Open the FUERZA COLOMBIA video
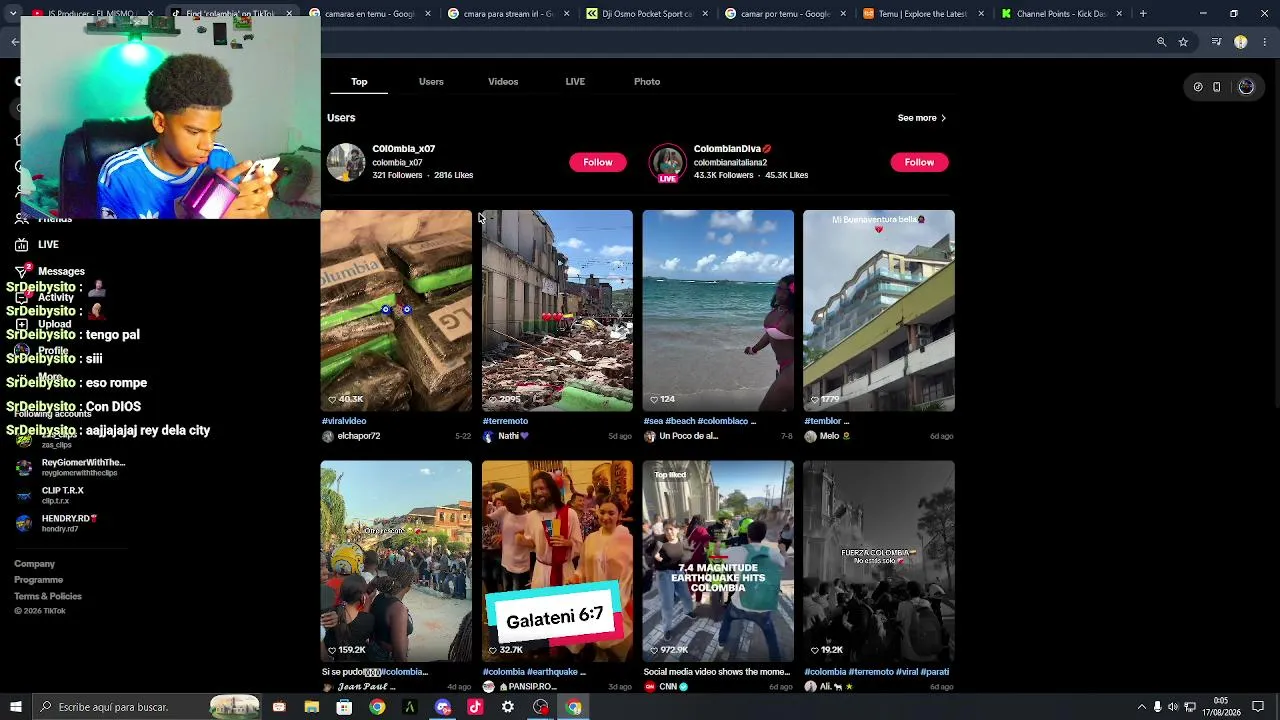The height and width of the screenshot is (720, 1280). tap(879, 562)
